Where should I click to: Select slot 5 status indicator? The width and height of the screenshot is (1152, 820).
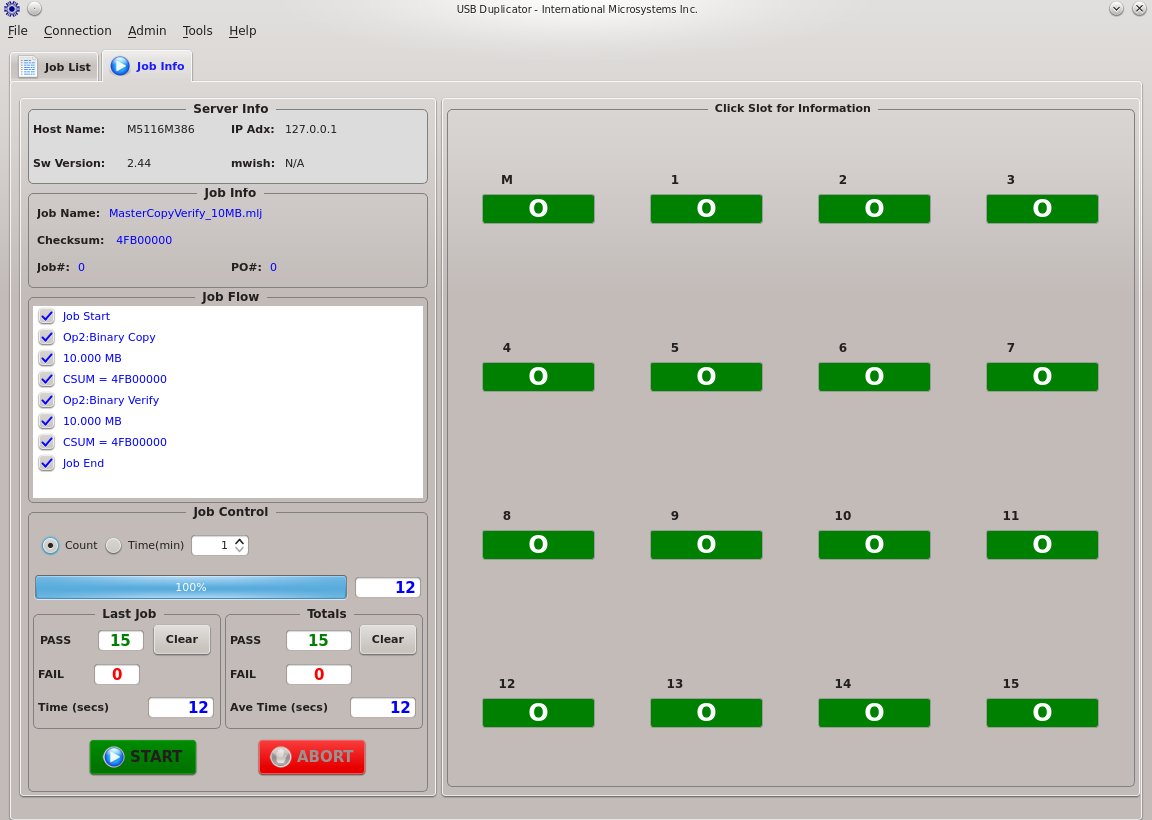706,377
